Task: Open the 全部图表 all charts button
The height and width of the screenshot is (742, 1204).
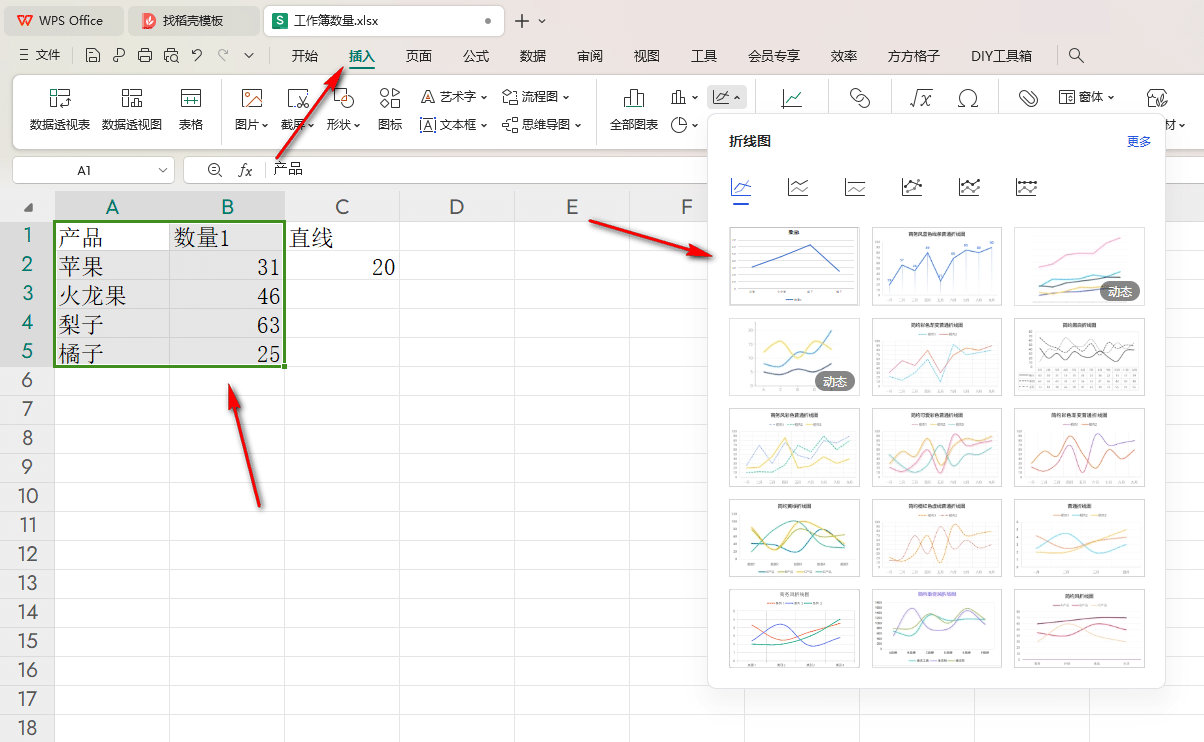Action: pyautogui.click(x=634, y=110)
